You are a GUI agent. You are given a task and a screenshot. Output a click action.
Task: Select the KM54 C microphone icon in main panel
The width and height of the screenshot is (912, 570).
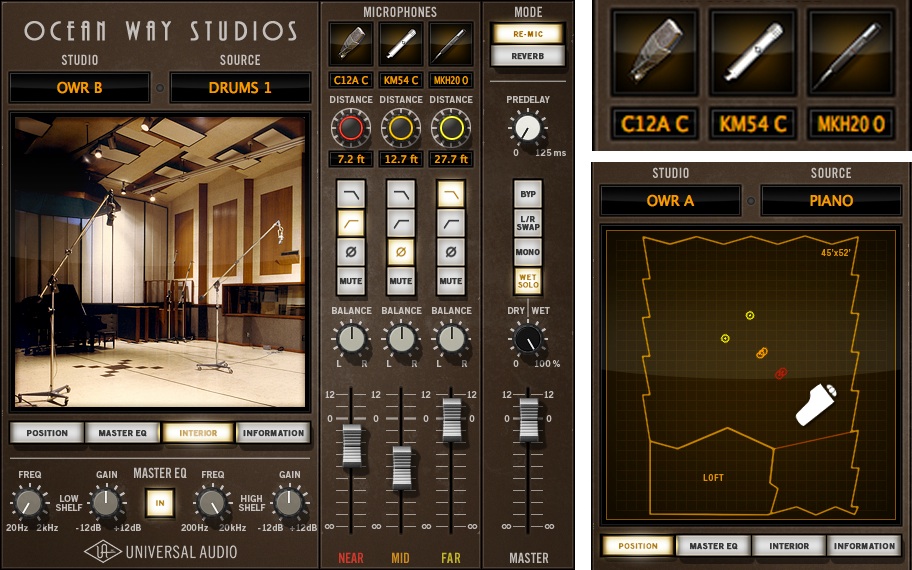pyautogui.click(x=401, y=44)
